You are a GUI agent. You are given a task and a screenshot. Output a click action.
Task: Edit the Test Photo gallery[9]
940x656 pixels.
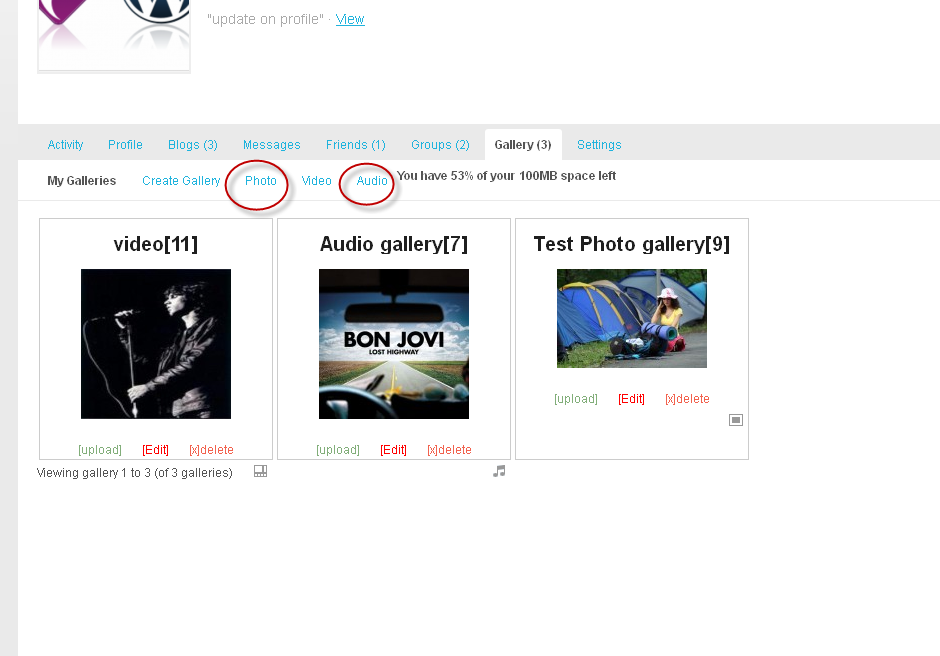(x=631, y=399)
